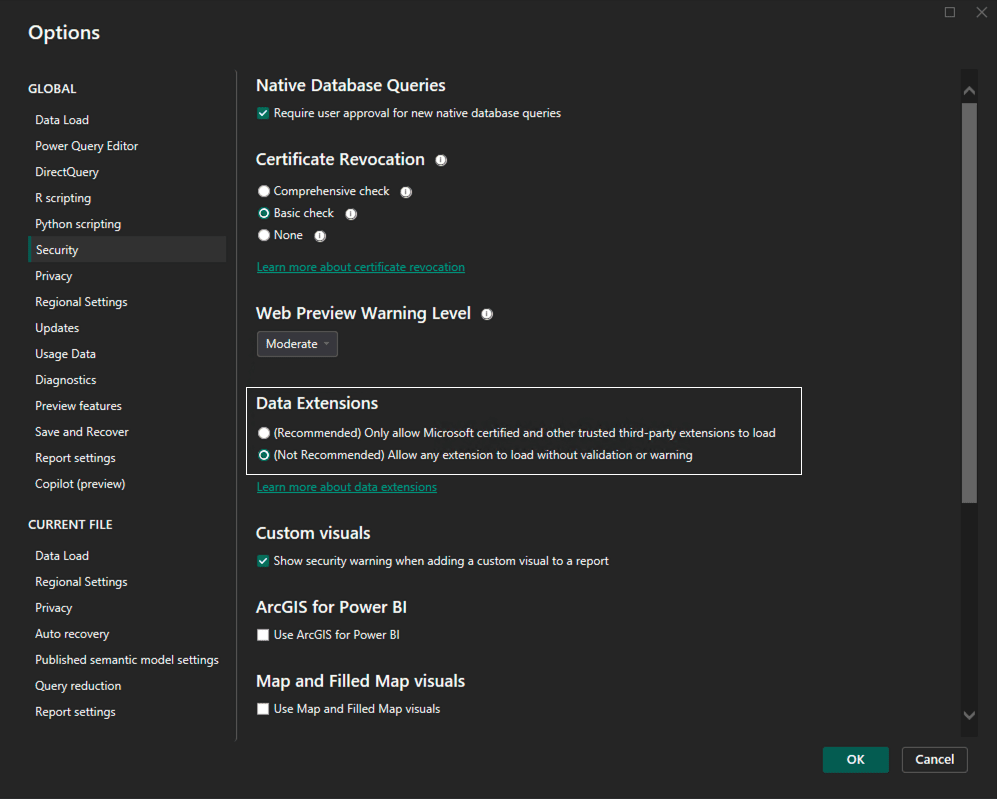The height and width of the screenshot is (799, 997).
Task: Open Learn more about data extensions link
Action: [346, 487]
